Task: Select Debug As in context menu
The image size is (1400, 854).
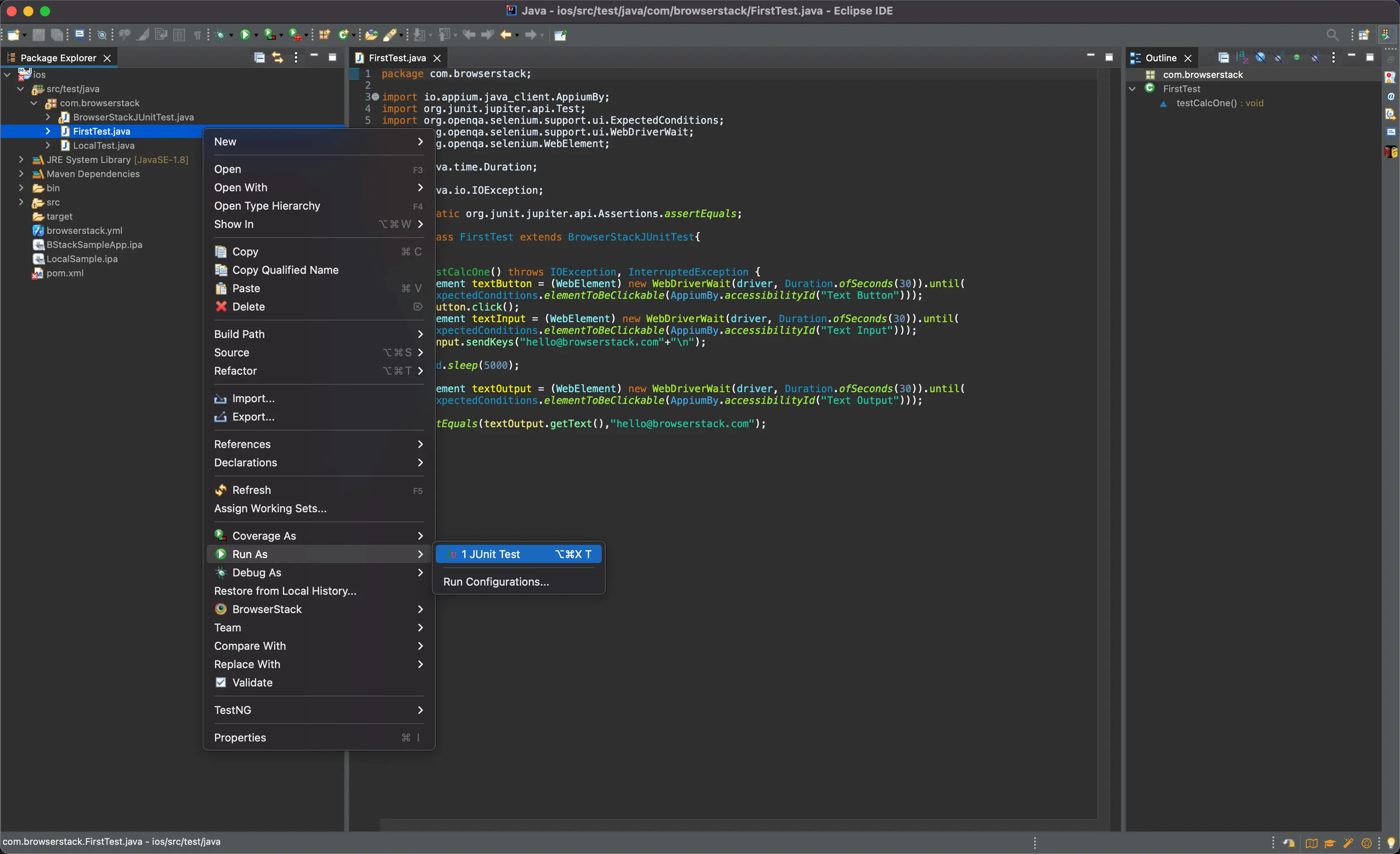Action: click(256, 572)
